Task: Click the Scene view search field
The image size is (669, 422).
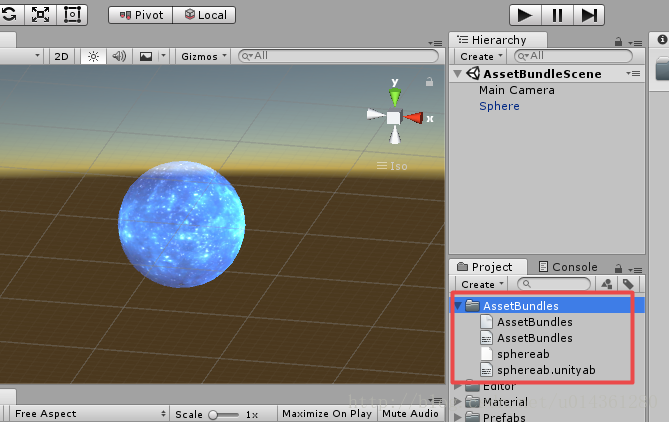Action: (338, 56)
